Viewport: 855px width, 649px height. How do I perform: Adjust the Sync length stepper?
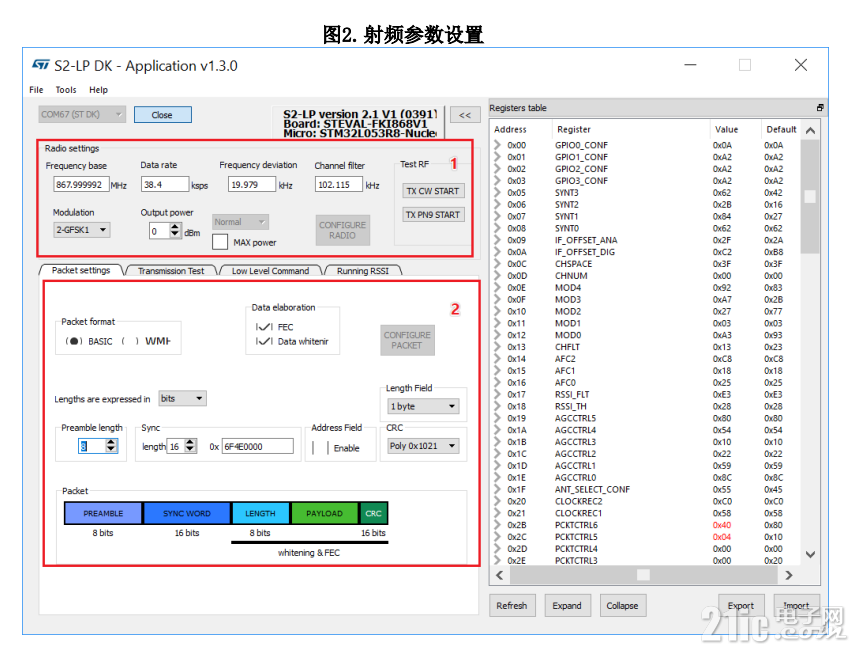tap(190, 446)
